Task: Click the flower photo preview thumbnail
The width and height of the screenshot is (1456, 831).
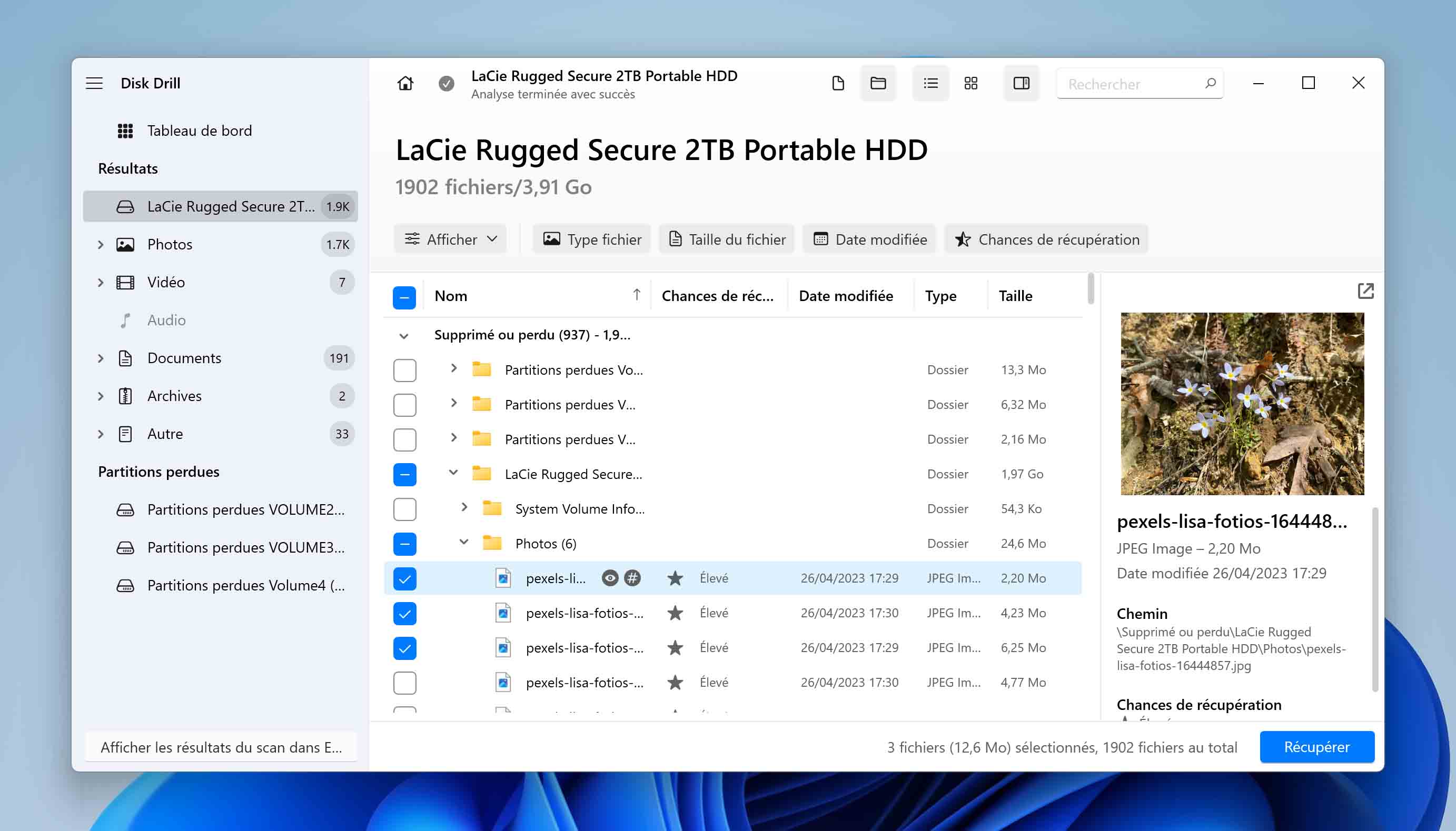Action: click(x=1242, y=404)
